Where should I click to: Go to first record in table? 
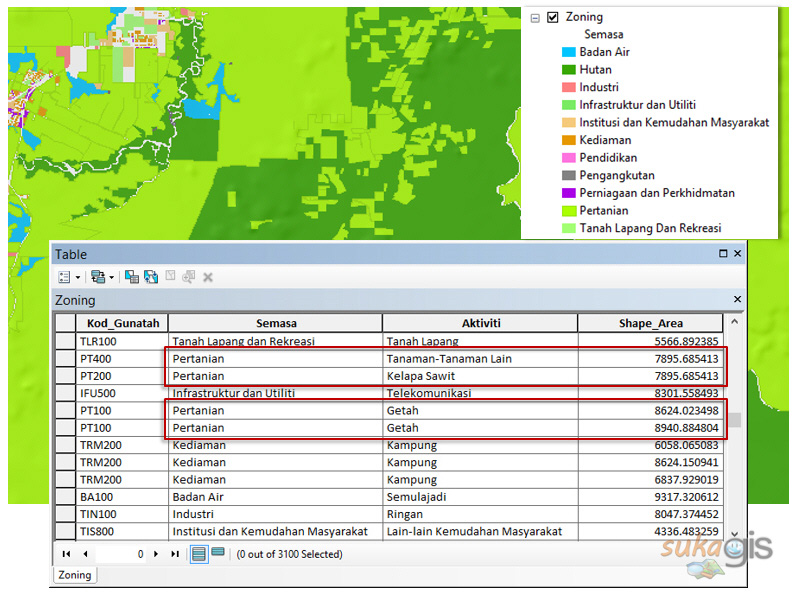click(x=66, y=554)
